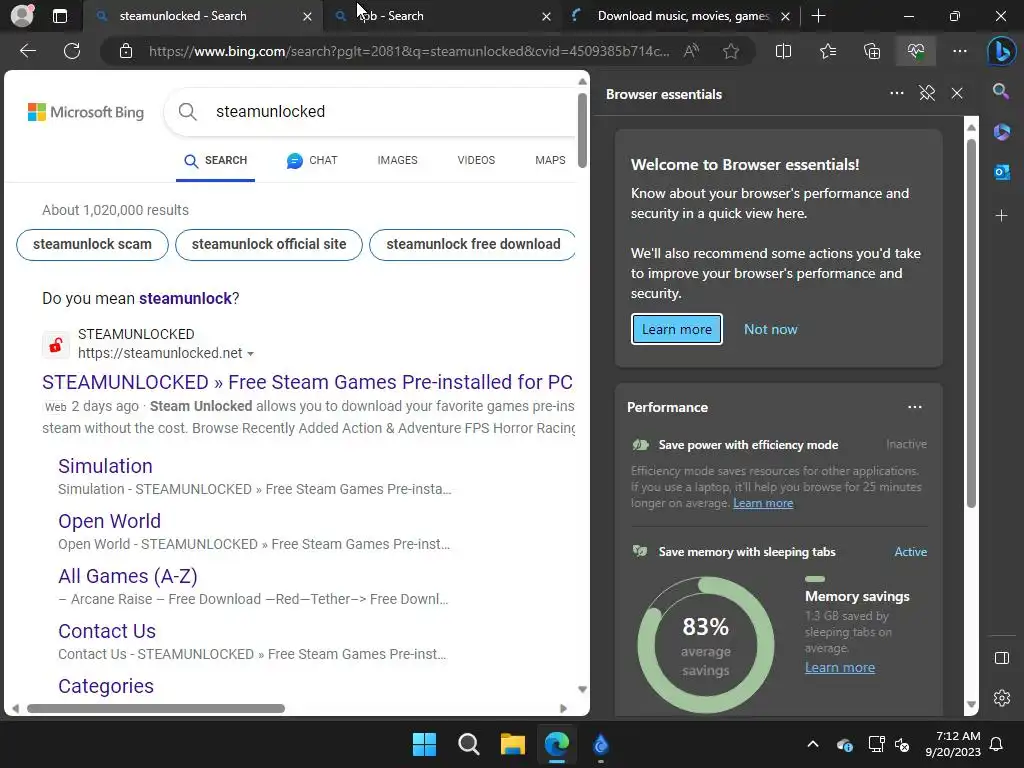Show hidden system tray icons
This screenshot has width=1024, height=768.
812,744
